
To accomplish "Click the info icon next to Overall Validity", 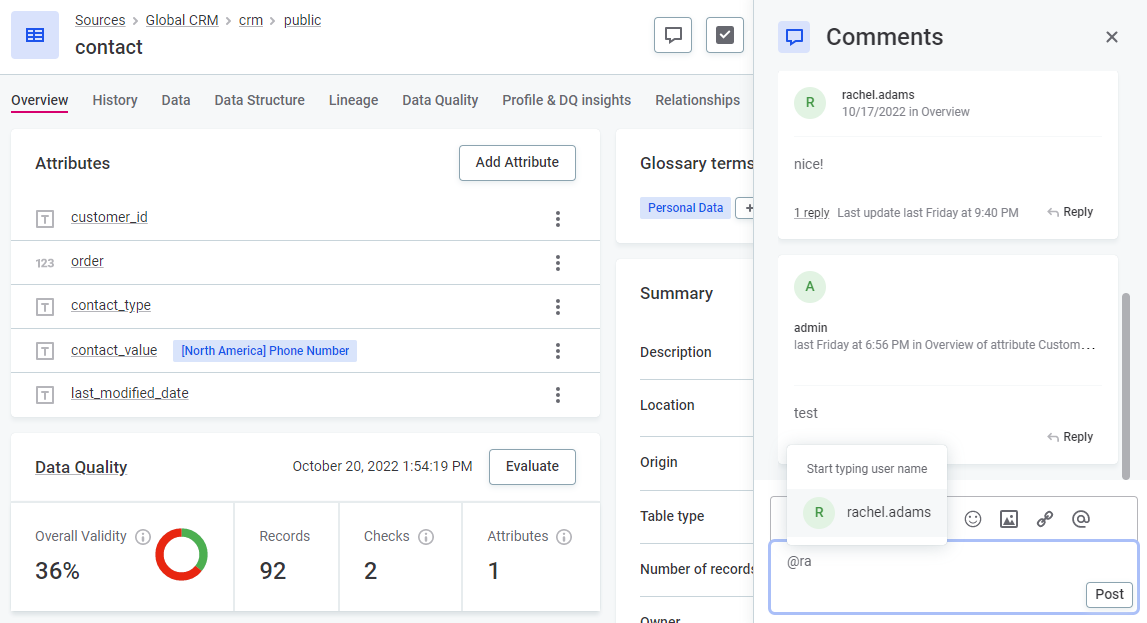I will pos(143,537).
